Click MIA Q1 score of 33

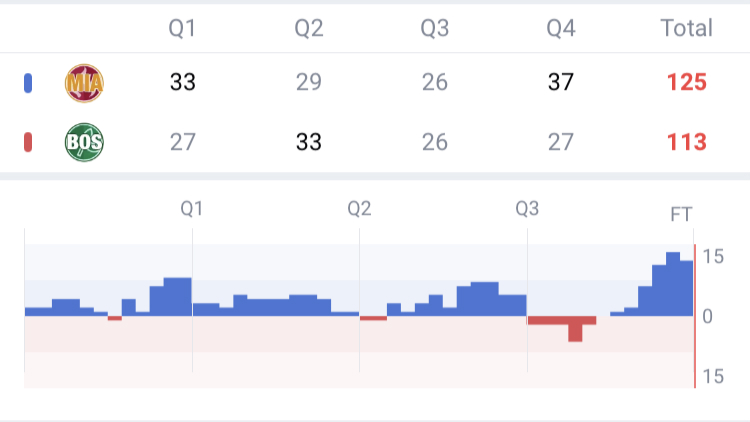(x=182, y=82)
